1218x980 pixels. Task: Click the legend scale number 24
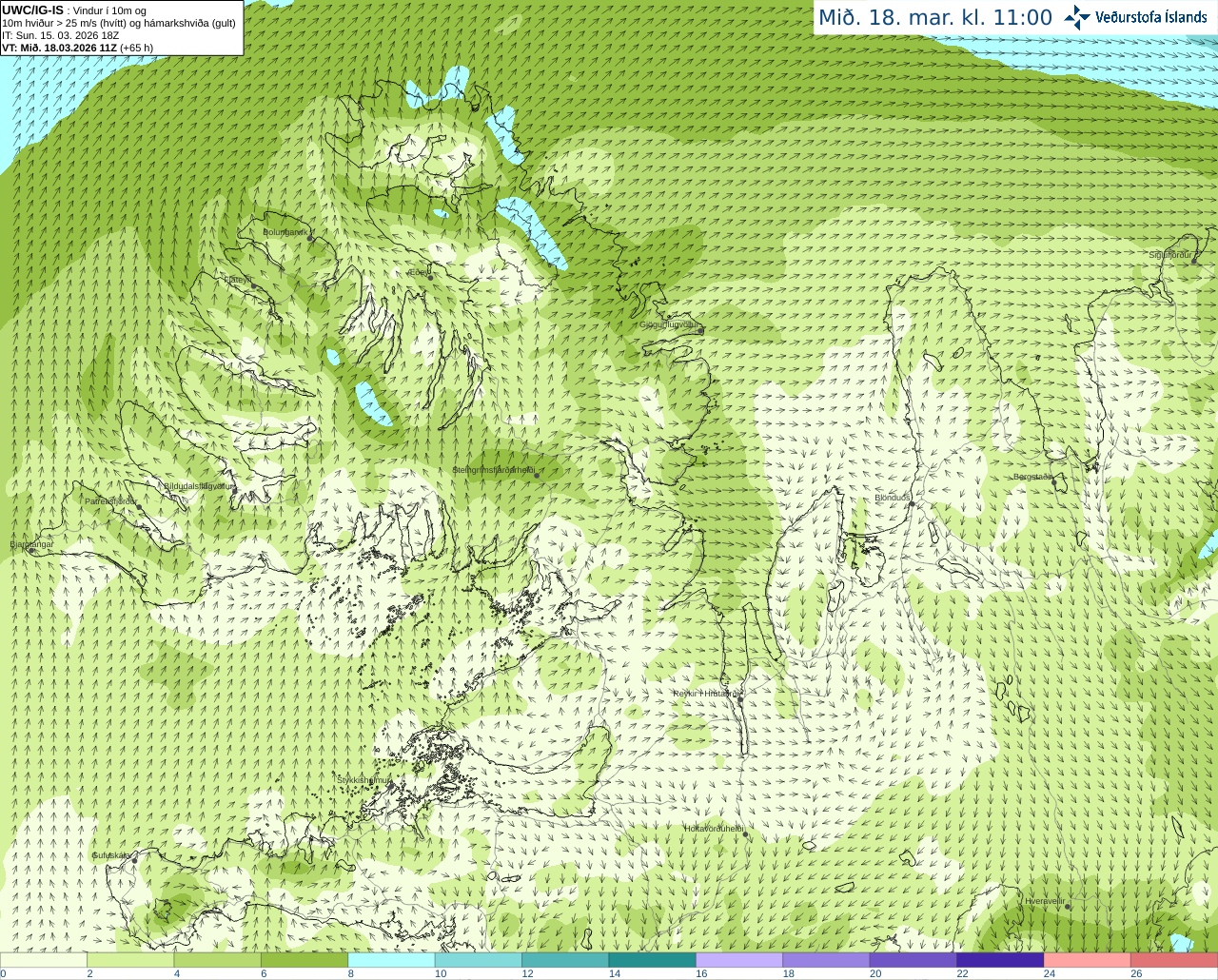1050,974
